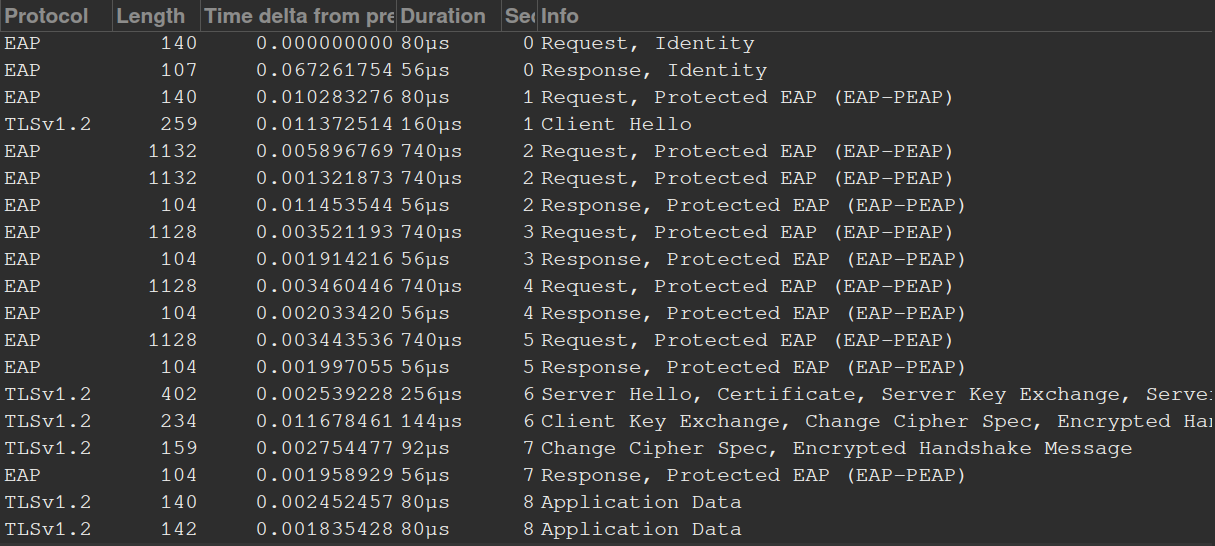The height and width of the screenshot is (546, 1215).
Task: Click the truncated Seq column header
Action: tap(519, 16)
